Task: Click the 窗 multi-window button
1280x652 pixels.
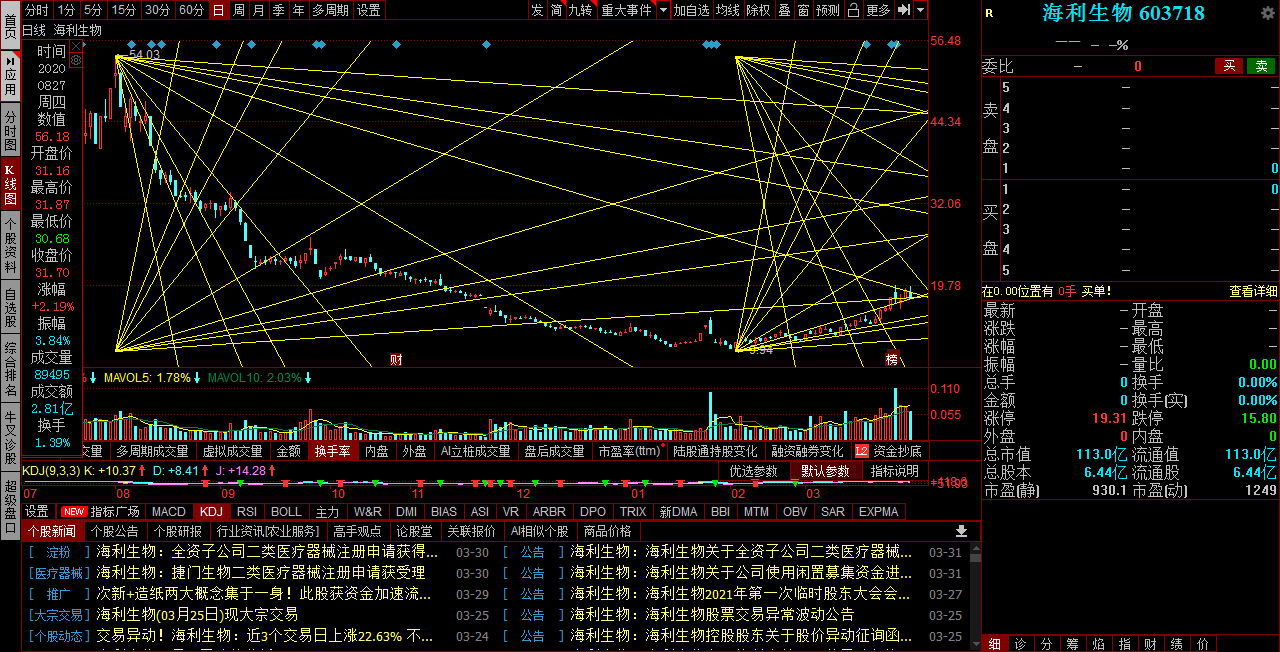Action: click(x=803, y=10)
